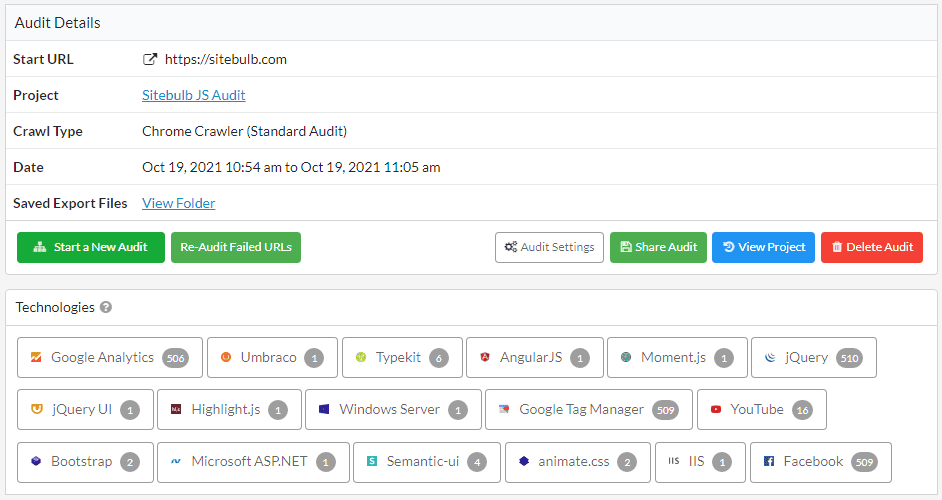Click the View Project button
942x500 pixels.
pos(764,247)
